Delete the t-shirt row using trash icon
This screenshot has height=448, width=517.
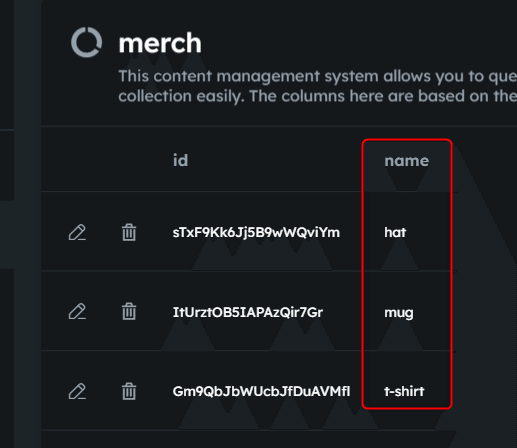point(129,391)
